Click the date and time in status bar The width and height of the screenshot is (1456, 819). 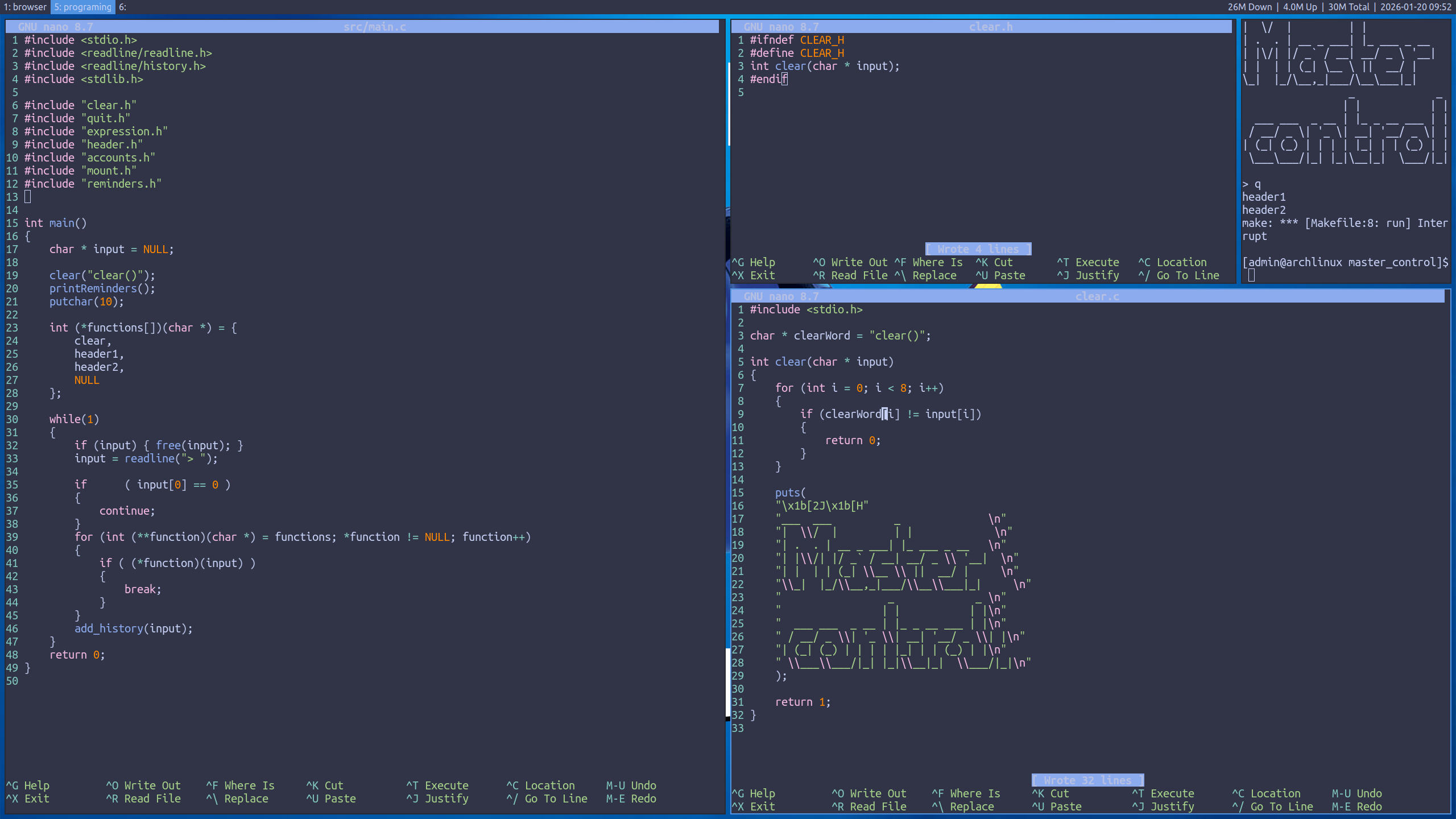pyautogui.click(x=1415, y=7)
